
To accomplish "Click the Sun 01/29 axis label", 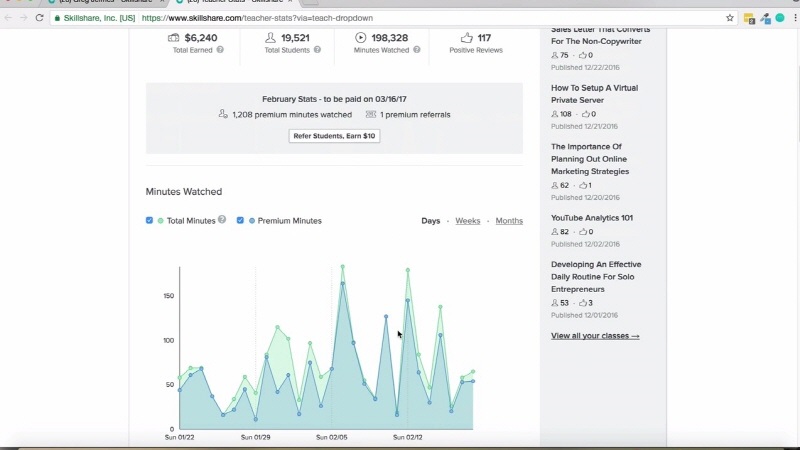I will pos(256,437).
